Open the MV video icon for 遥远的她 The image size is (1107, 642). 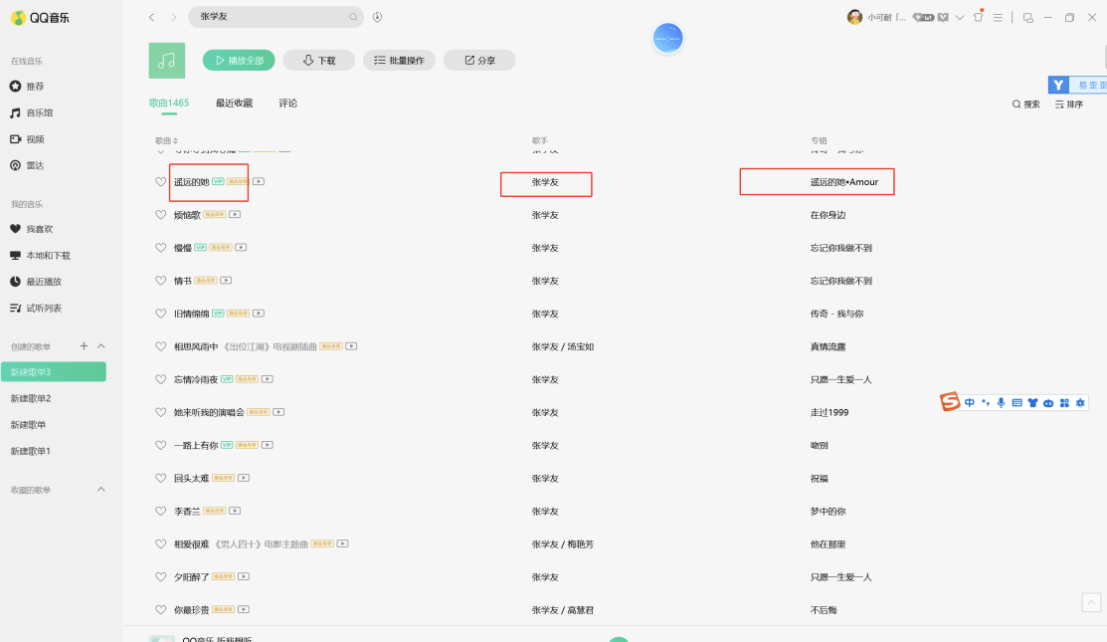click(258, 182)
